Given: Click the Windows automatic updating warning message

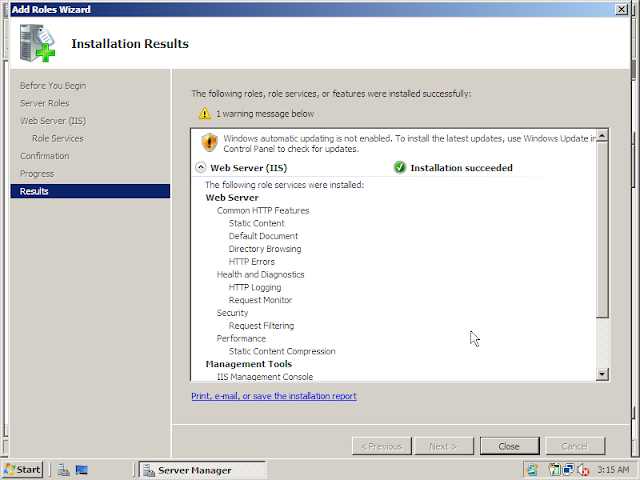Looking at the screenshot, I should pyautogui.click(x=409, y=143).
